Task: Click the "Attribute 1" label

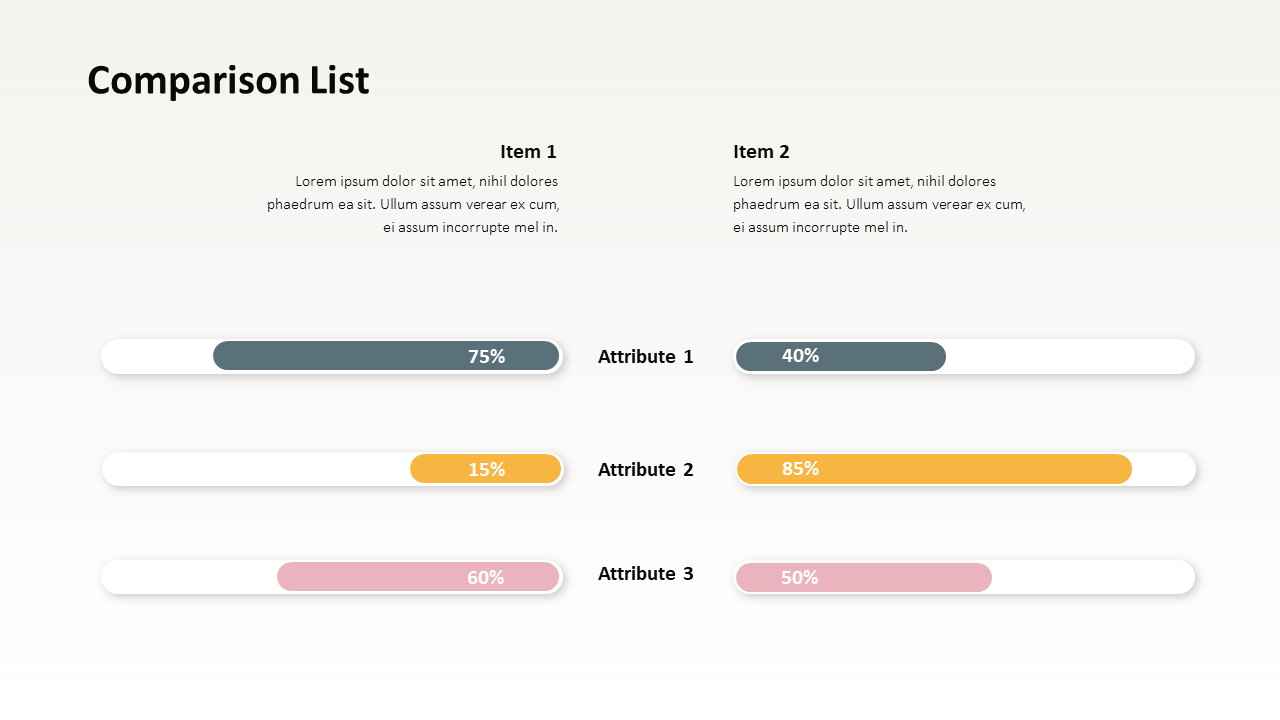Action: coord(645,357)
